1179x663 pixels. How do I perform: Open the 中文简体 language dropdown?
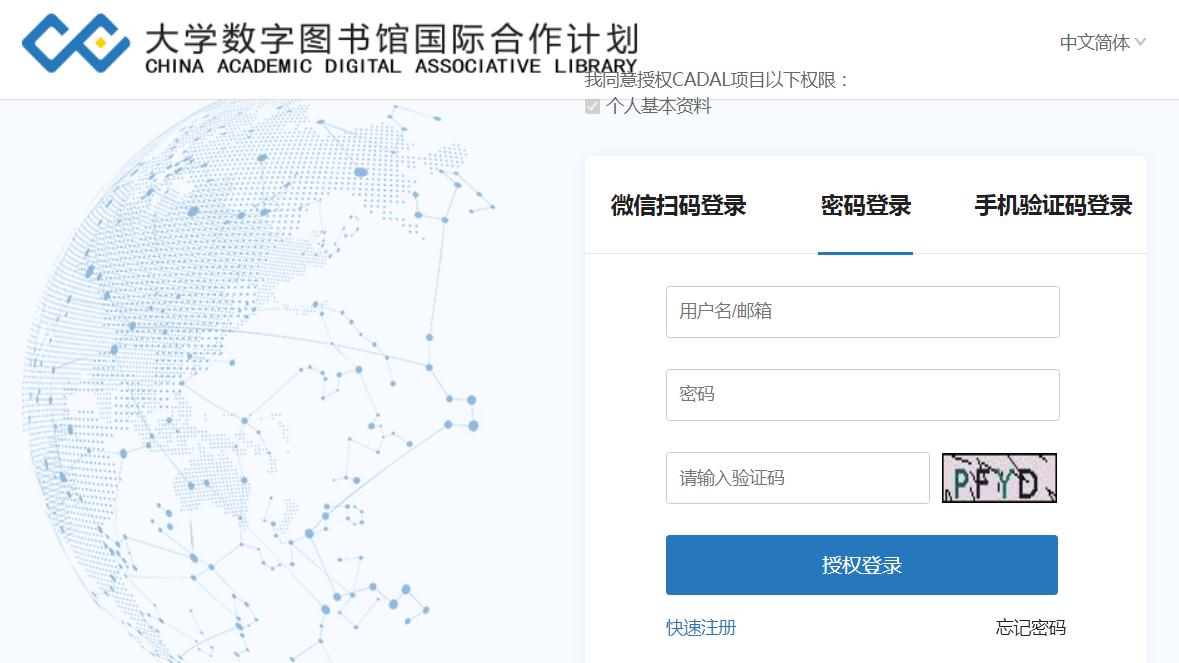tap(1095, 42)
